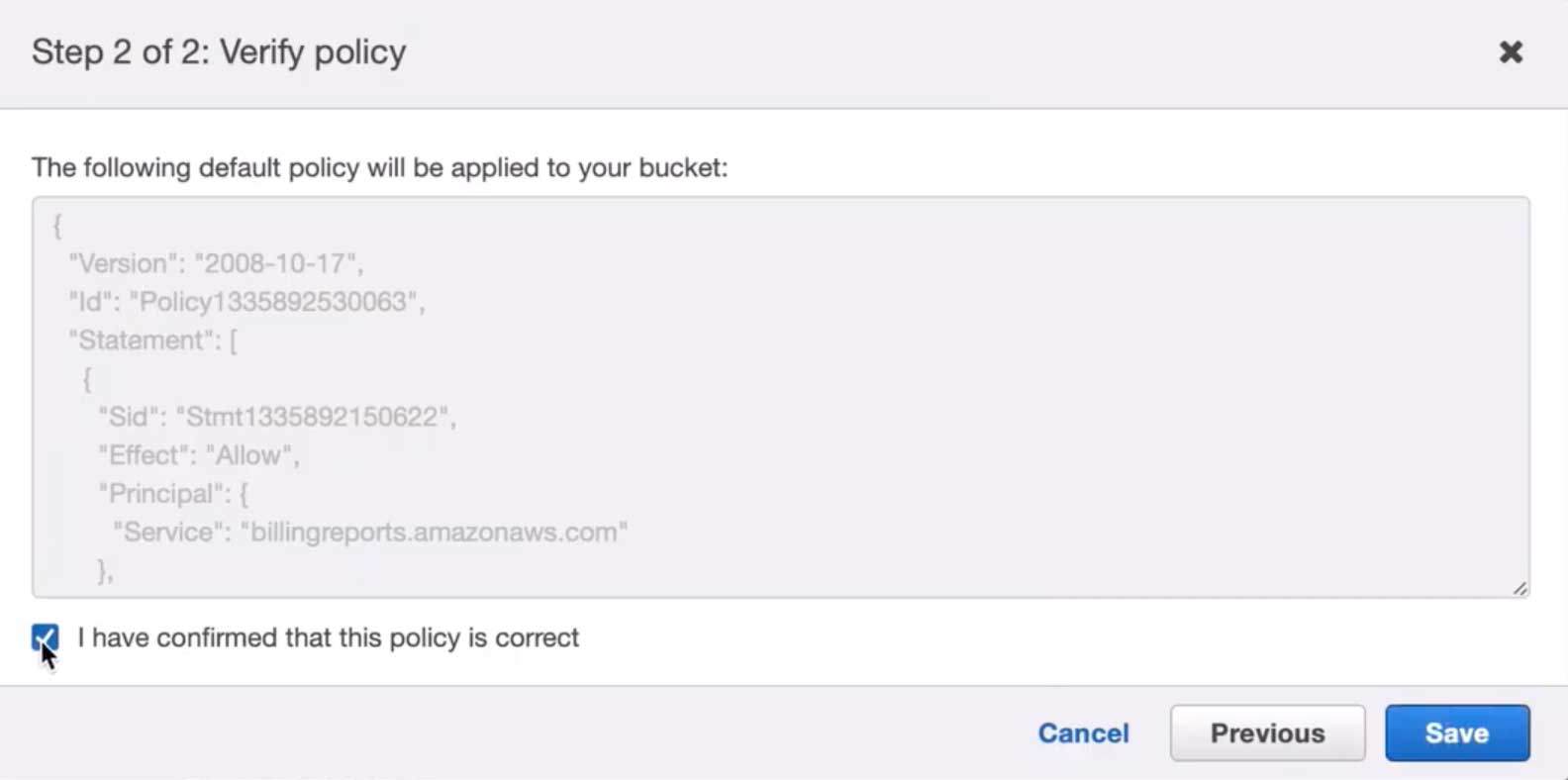This screenshot has width=1568, height=780.
Task: Click the brace line below "Statement"
Action: tap(87, 379)
